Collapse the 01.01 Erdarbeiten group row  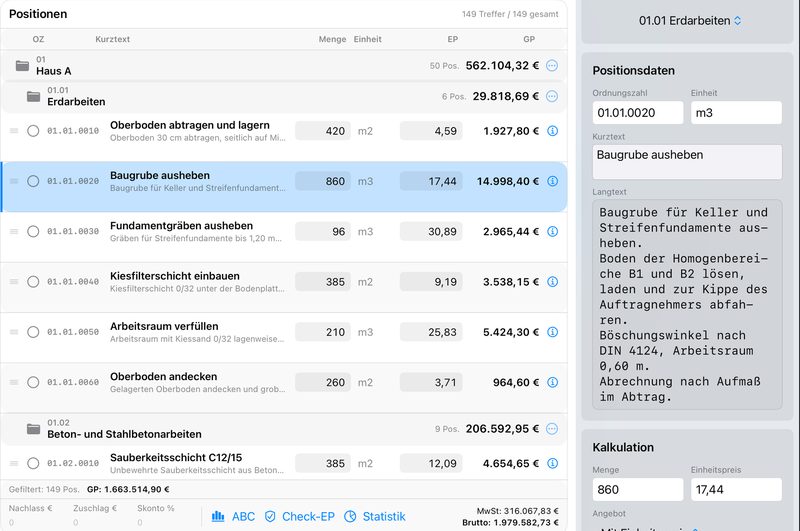(284, 96)
